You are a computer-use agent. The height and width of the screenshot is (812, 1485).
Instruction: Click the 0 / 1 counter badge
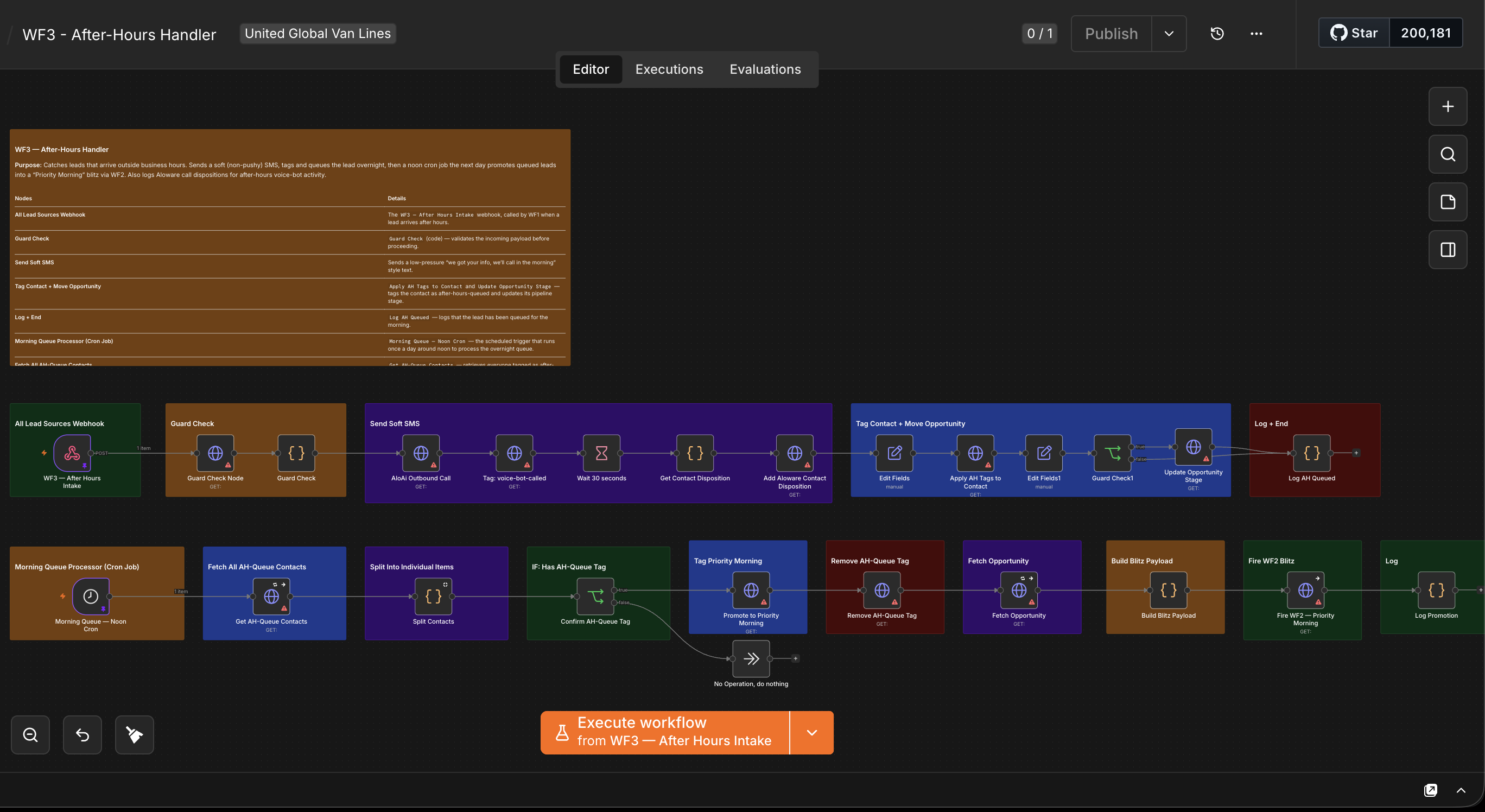[1039, 34]
